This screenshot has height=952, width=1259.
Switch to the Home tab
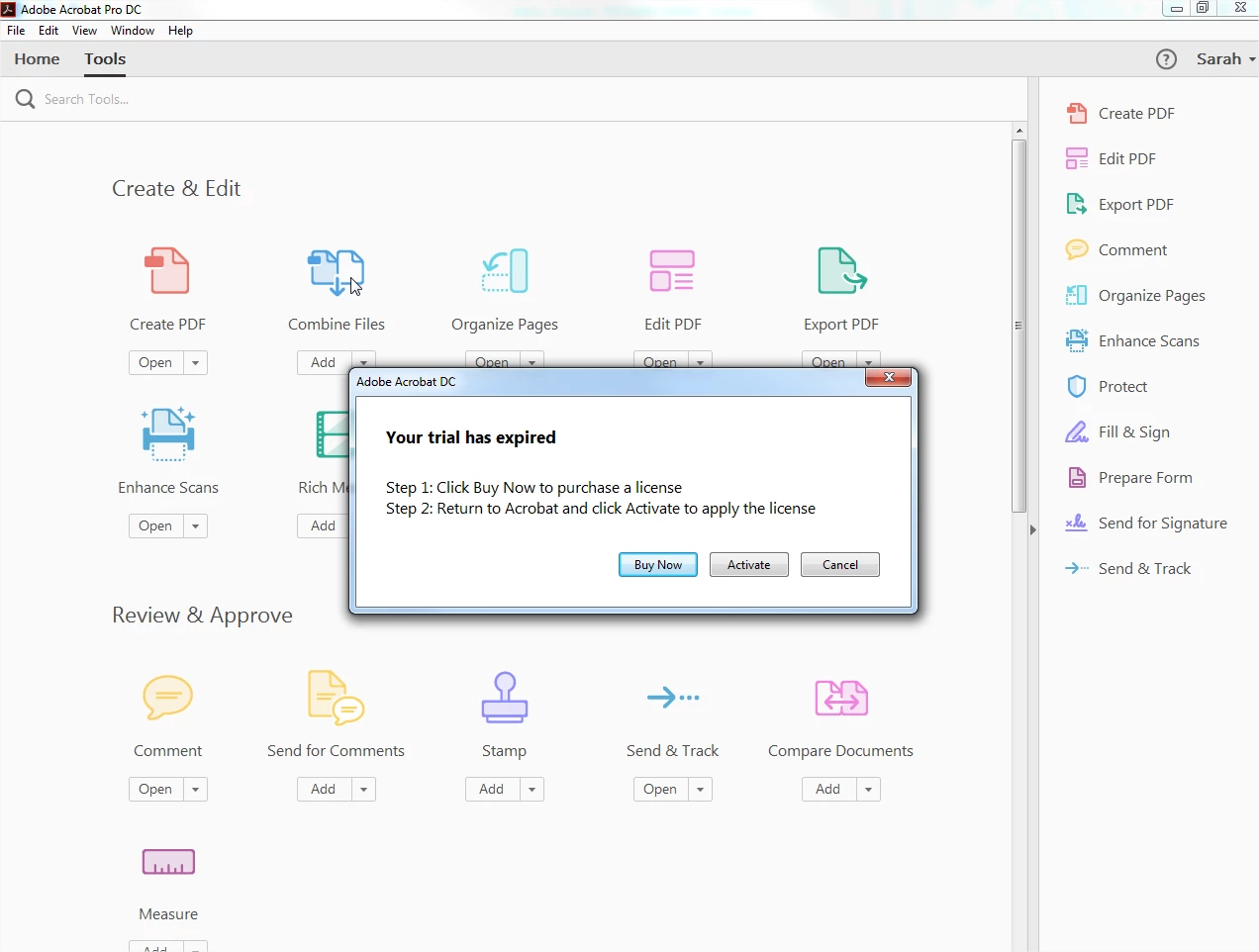click(37, 59)
